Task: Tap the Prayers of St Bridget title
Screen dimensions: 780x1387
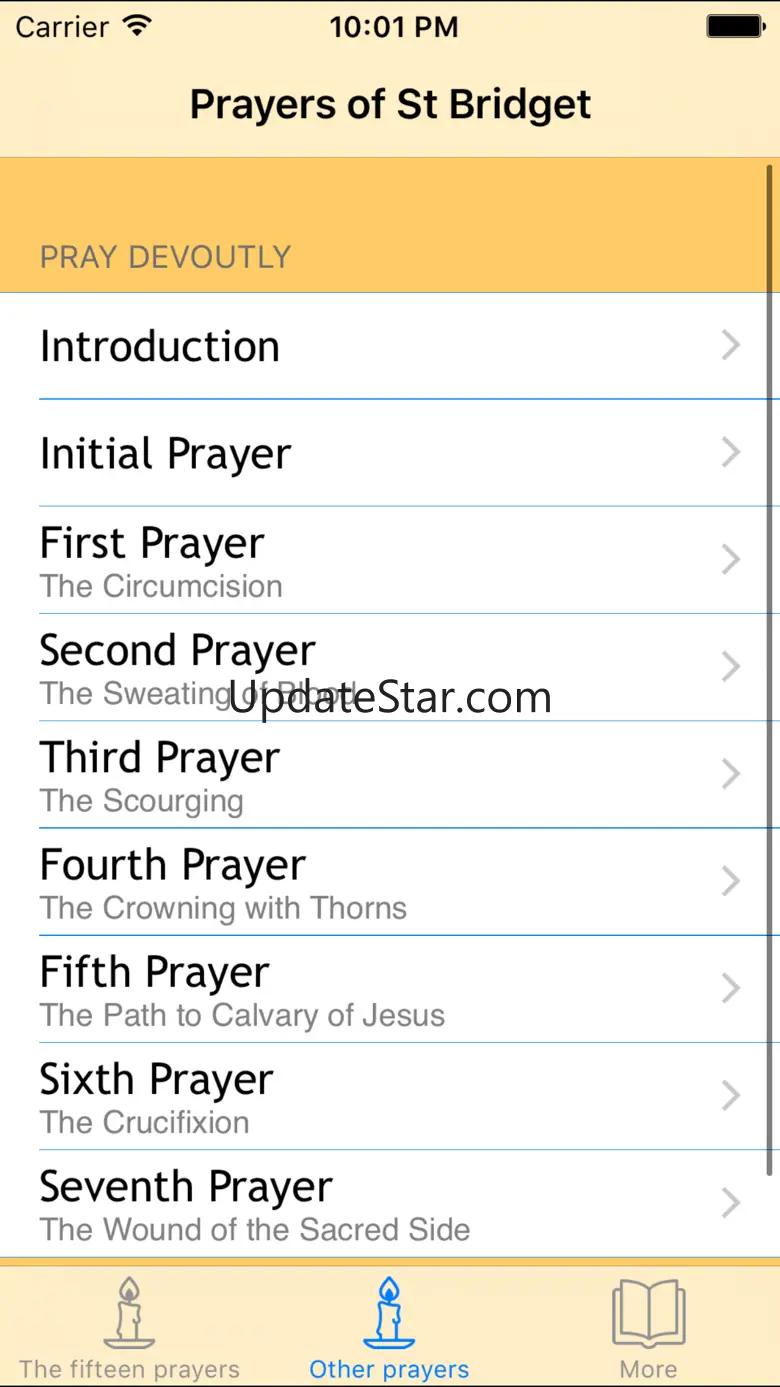Action: coord(390,104)
